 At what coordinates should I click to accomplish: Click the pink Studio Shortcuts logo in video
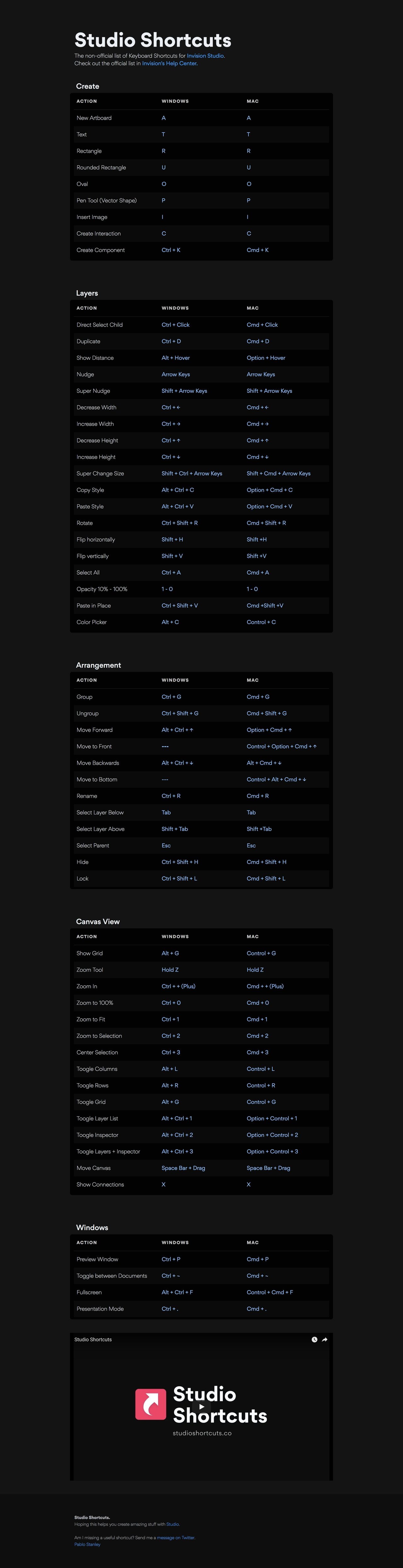(x=150, y=1404)
